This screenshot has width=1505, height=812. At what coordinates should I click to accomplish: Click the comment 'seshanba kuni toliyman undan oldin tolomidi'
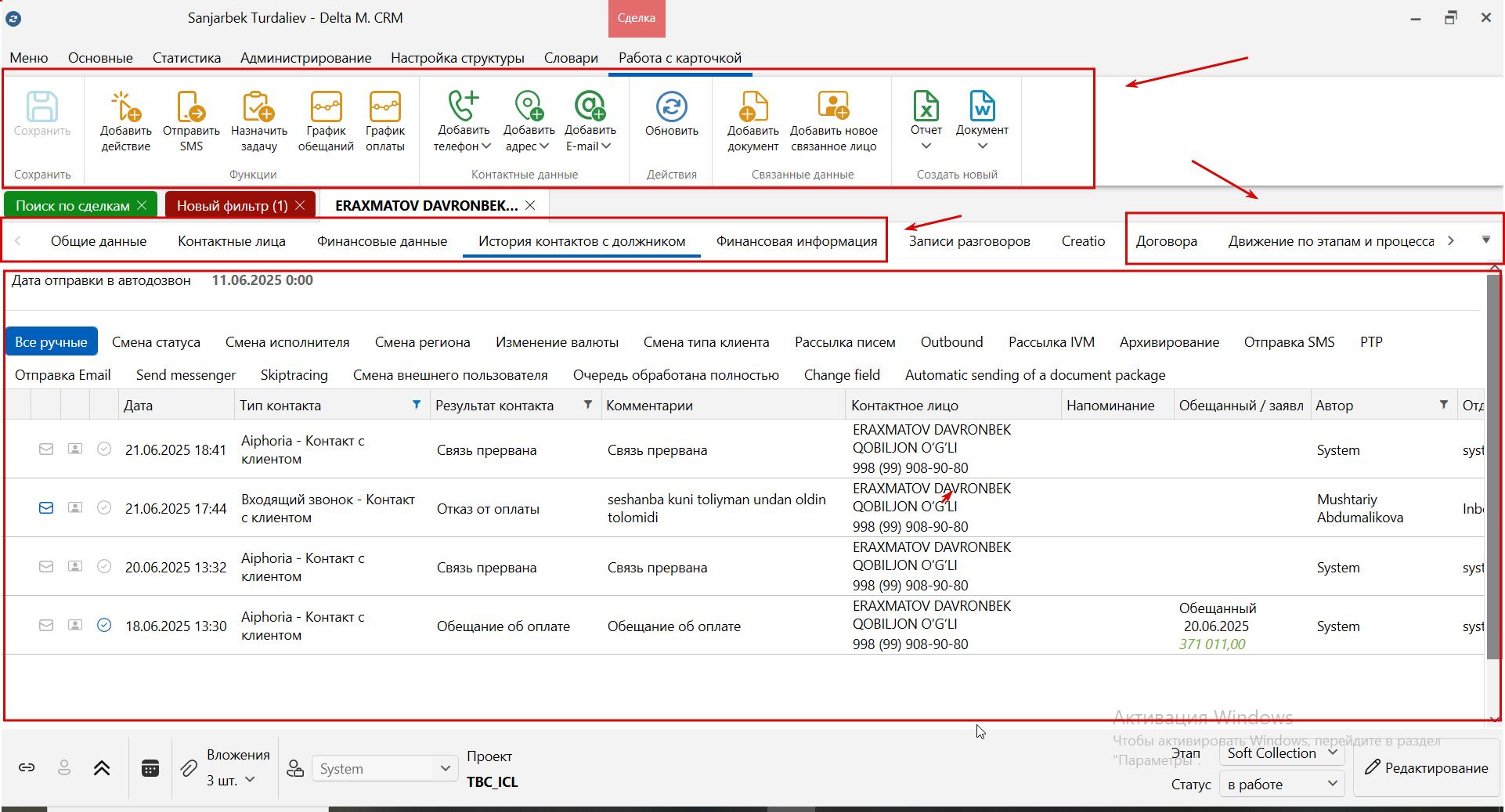point(716,508)
